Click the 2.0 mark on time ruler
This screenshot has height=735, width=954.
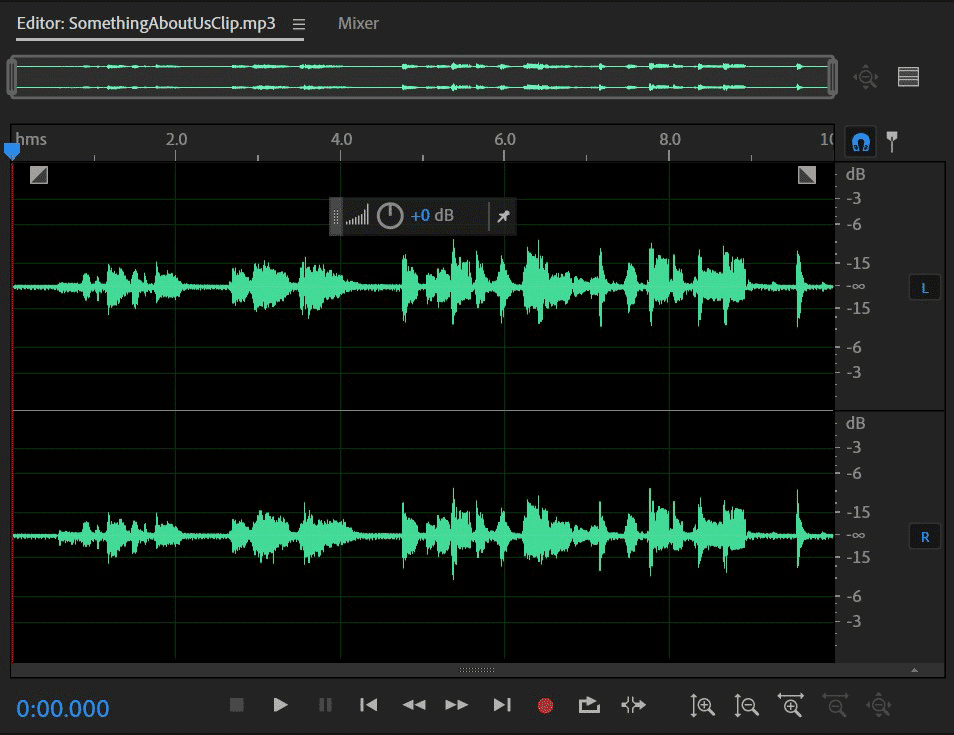point(176,139)
